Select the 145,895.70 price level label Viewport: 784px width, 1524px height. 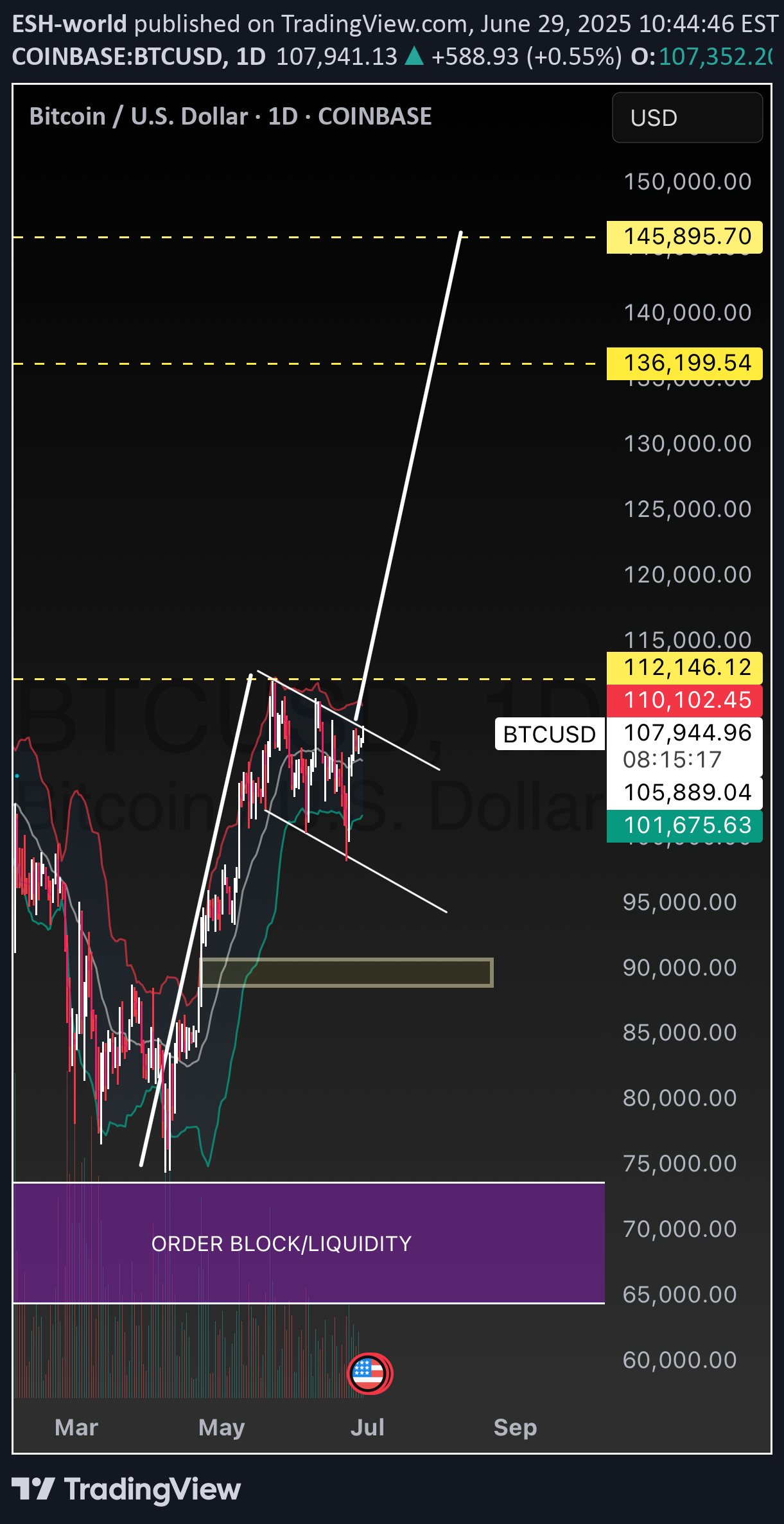(684, 236)
